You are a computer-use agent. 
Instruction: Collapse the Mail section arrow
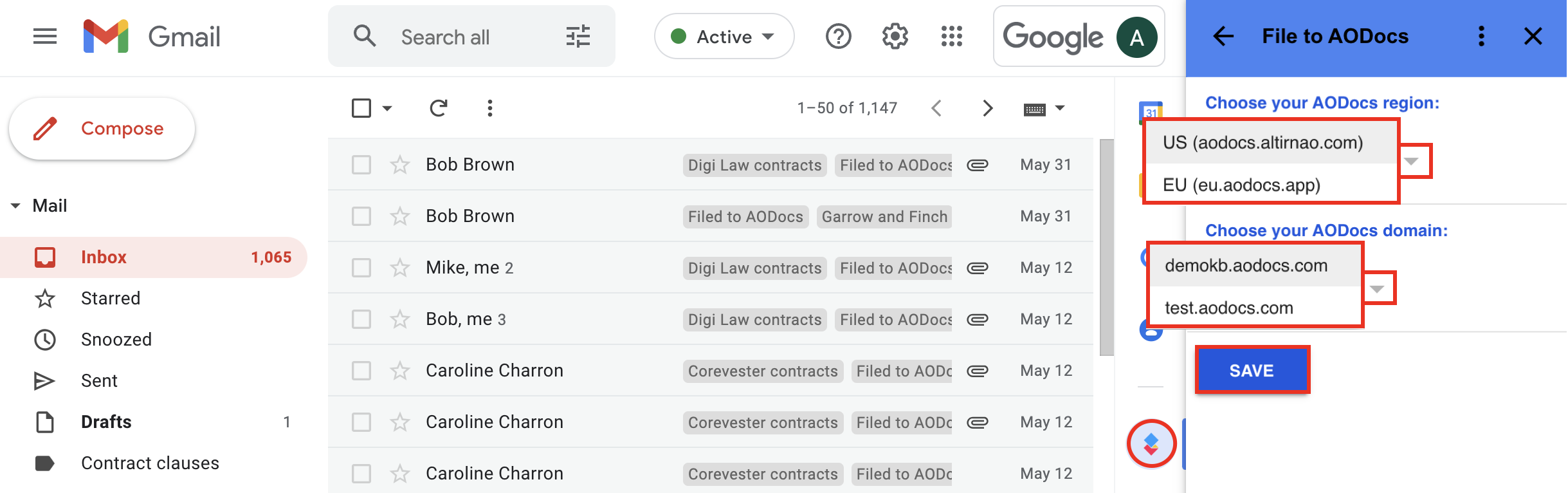(15, 206)
